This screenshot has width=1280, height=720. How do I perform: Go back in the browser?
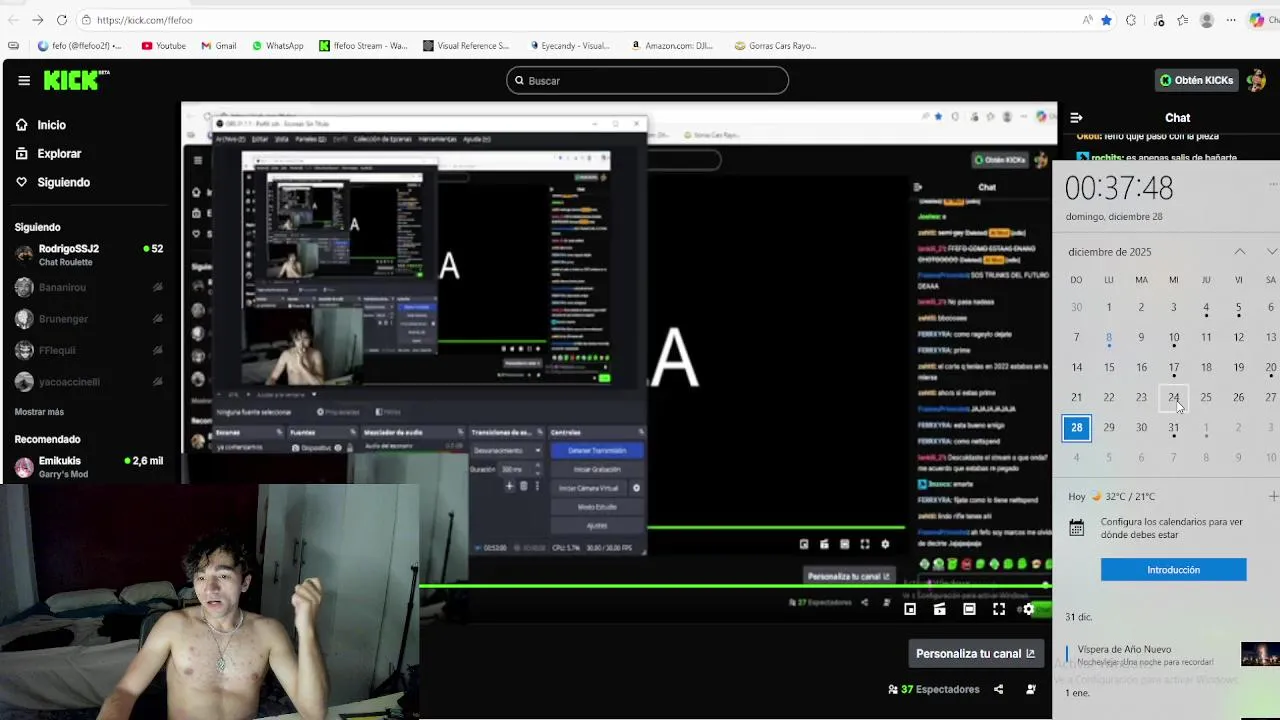13,20
